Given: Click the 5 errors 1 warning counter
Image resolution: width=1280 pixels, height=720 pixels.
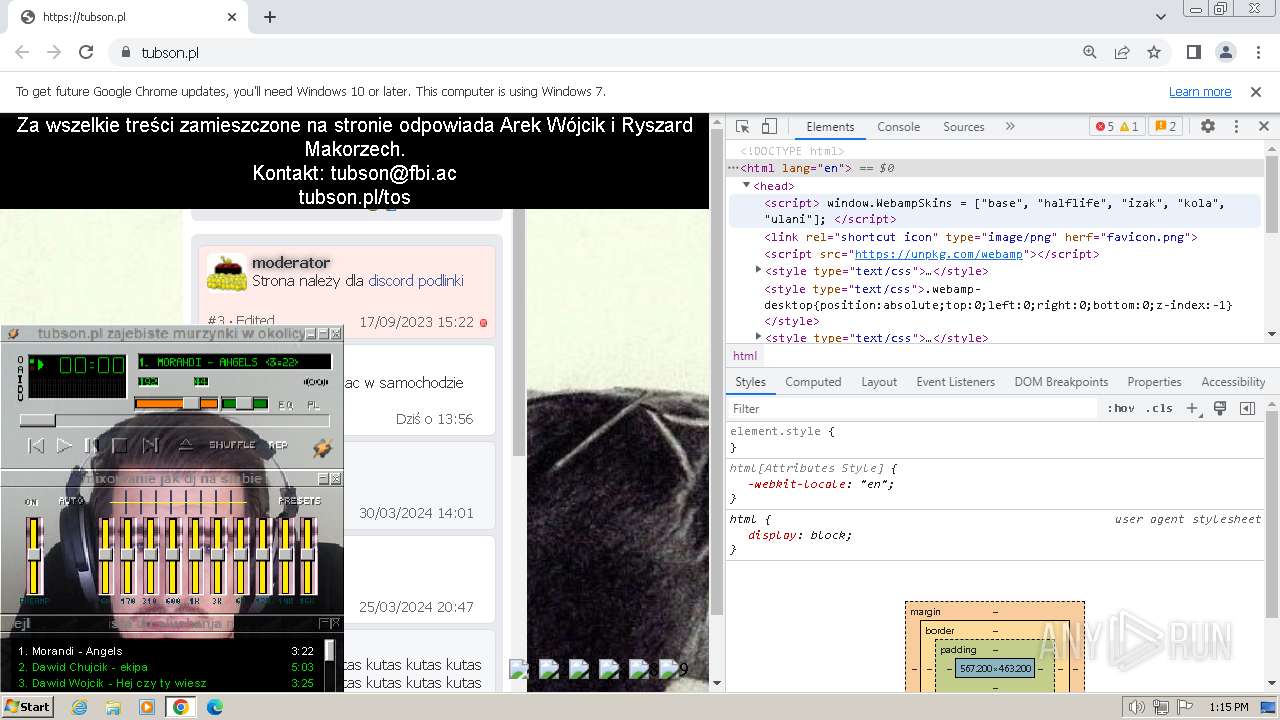Looking at the screenshot, I should (x=1117, y=127).
